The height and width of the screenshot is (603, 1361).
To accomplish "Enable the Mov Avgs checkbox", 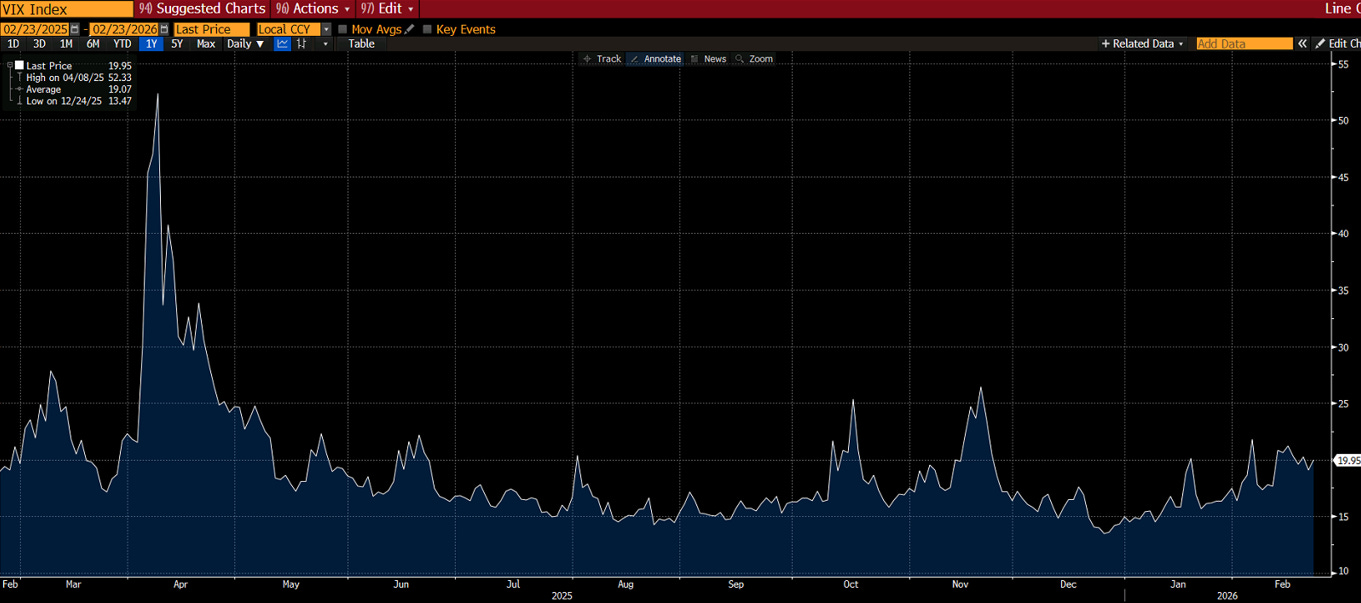I will point(343,29).
